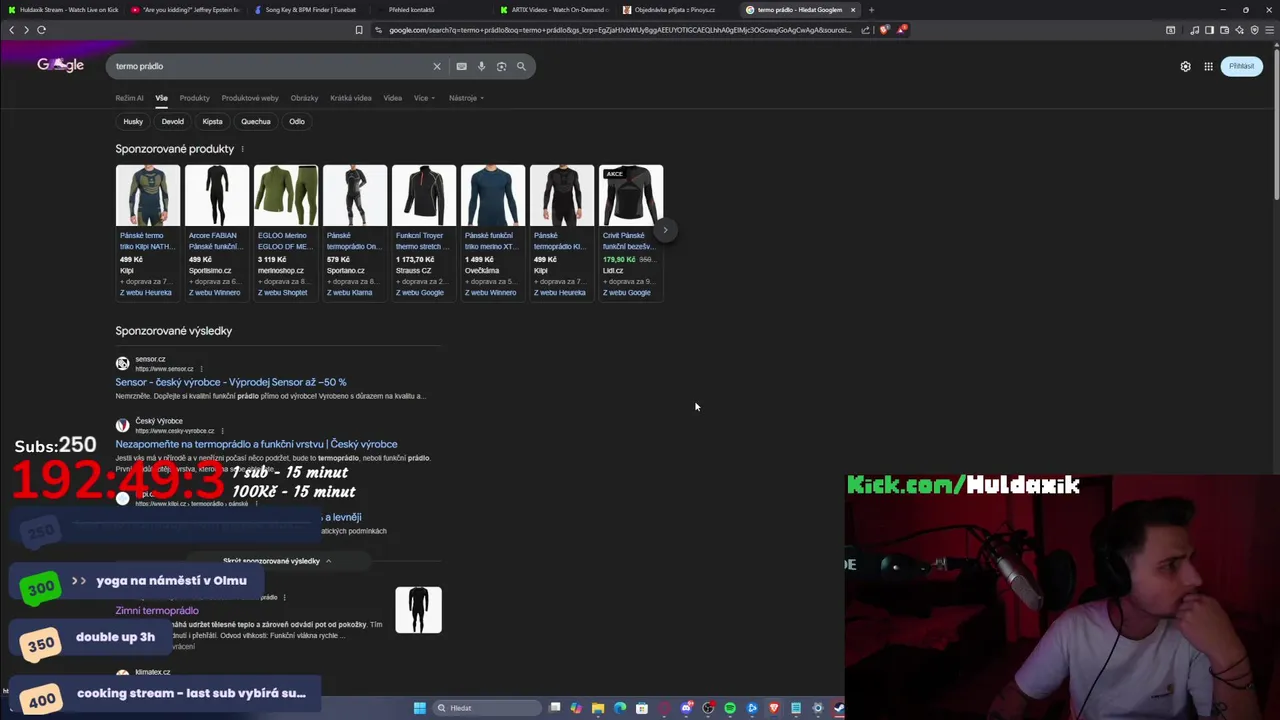Open Task View on taskbar

point(555,708)
